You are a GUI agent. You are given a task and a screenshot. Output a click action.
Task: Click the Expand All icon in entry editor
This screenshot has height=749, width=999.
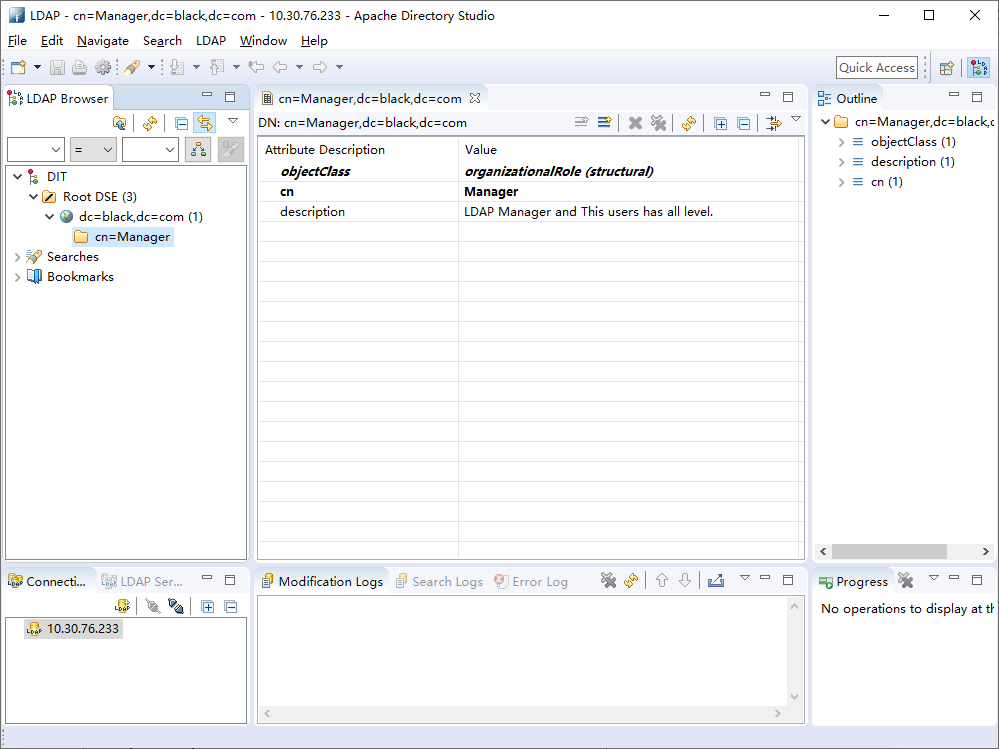(721, 124)
